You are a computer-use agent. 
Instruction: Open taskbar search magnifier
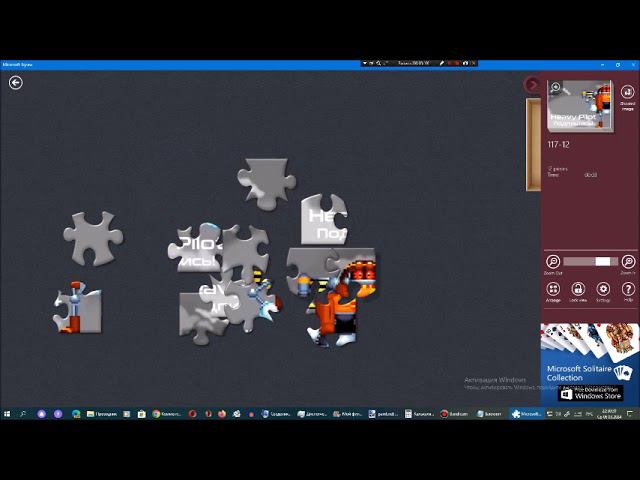23,414
